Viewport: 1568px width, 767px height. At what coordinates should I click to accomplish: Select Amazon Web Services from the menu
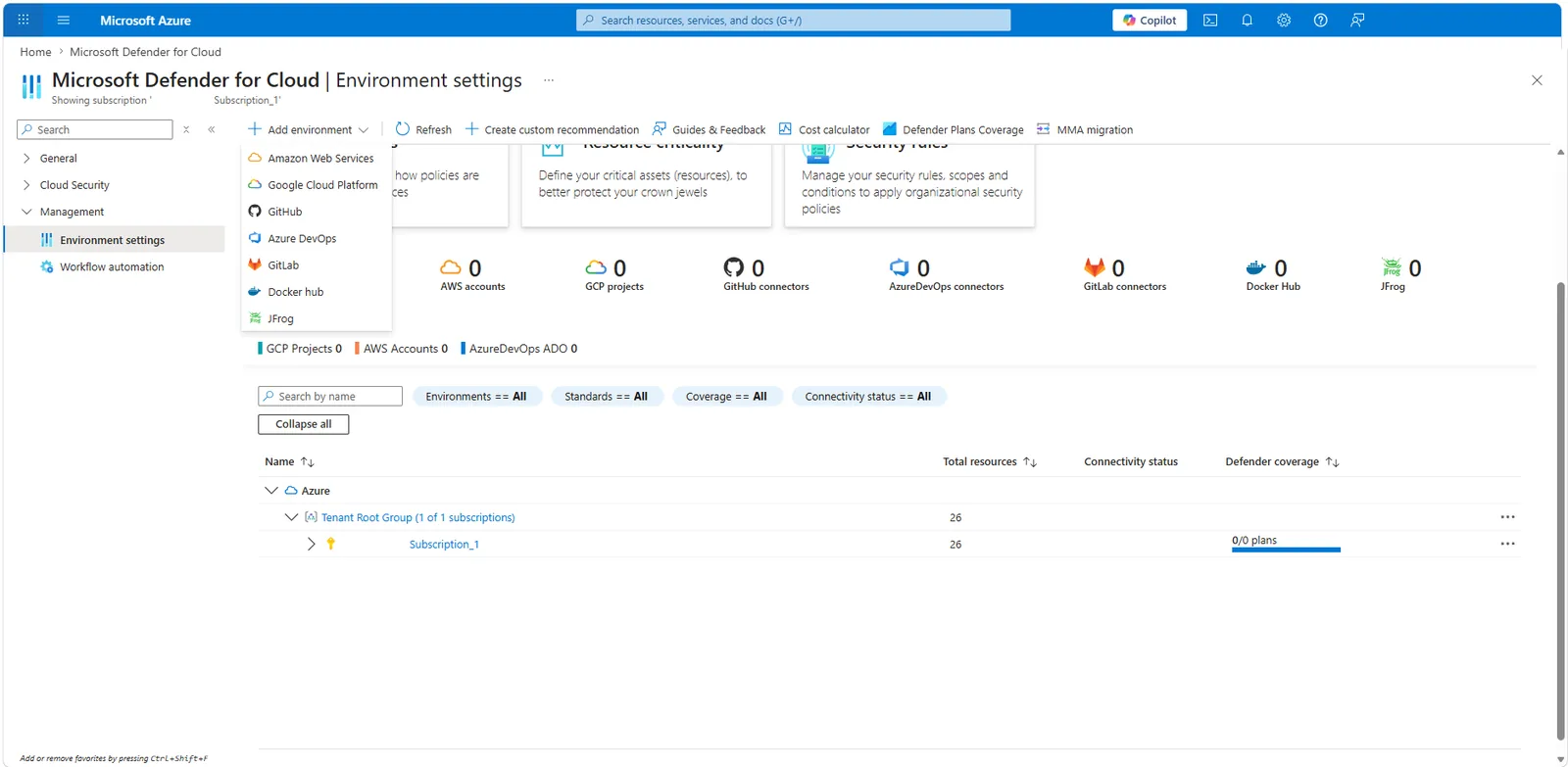point(316,158)
